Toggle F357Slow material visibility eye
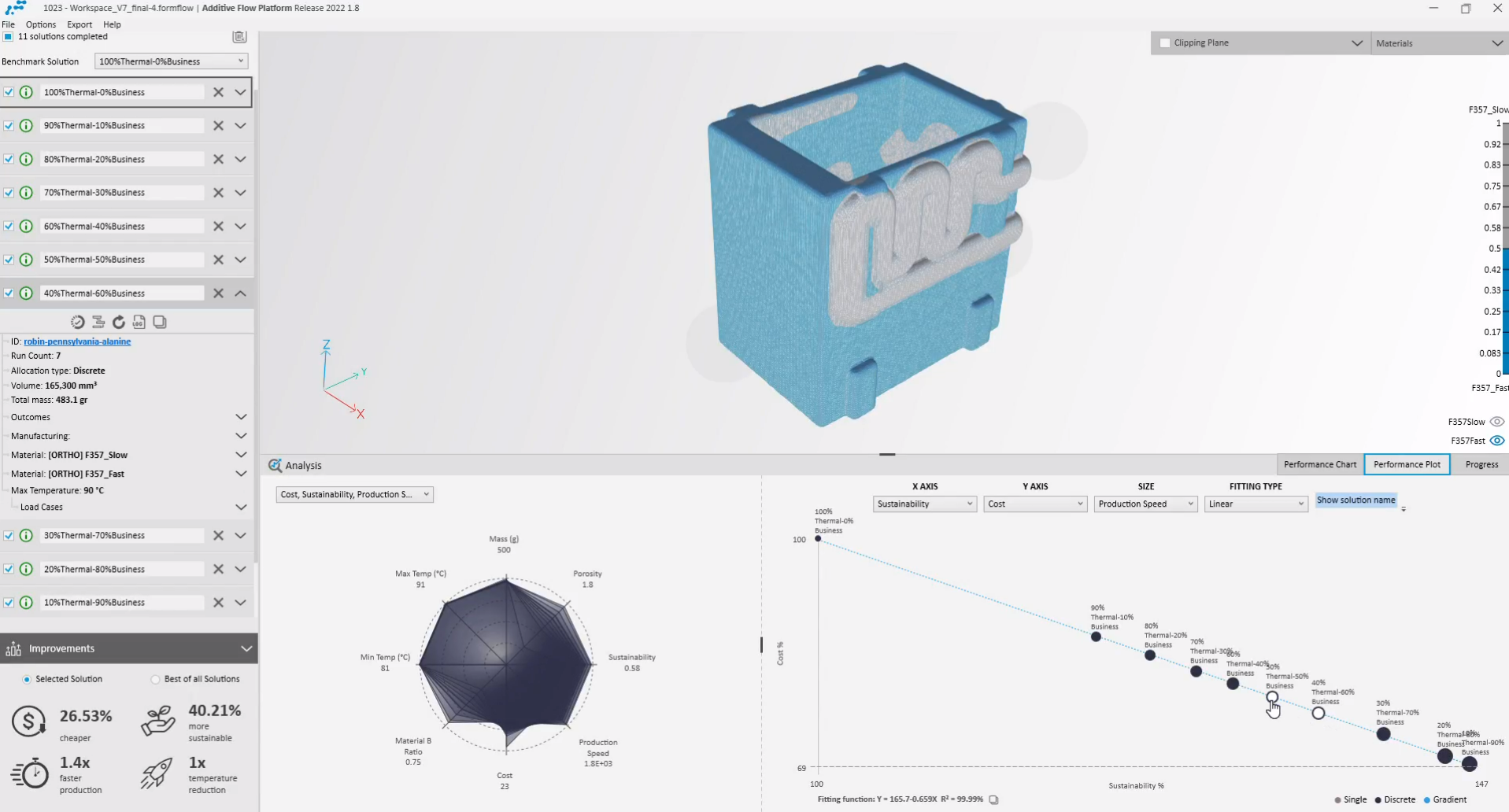1509x812 pixels. click(1496, 422)
